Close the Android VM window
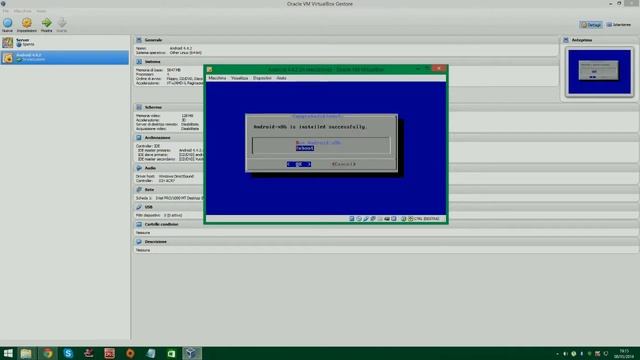Image resolution: width=640 pixels, height=360 pixels. point(439,69)
